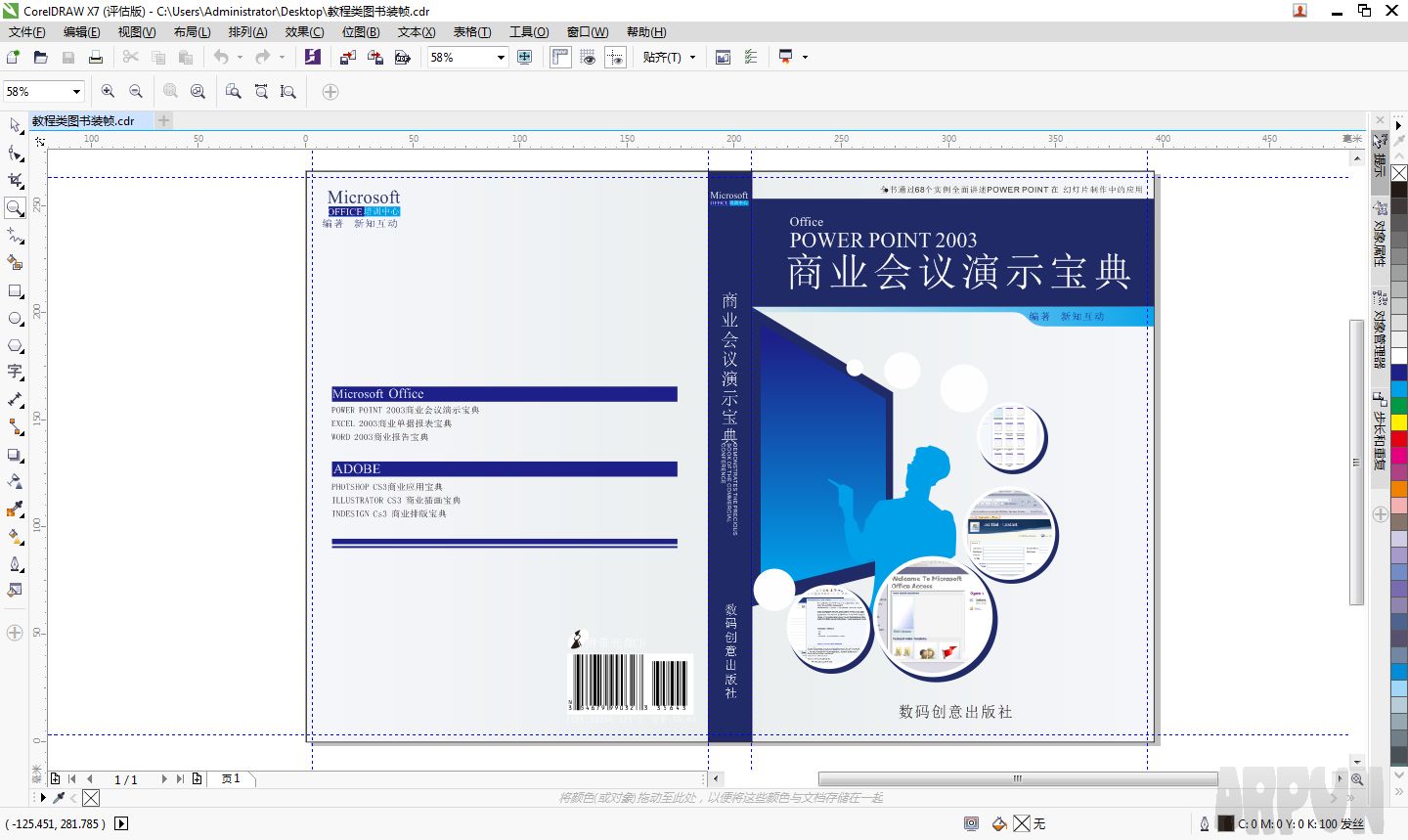Click the Save icon on the toolbar

click(67, 57)
